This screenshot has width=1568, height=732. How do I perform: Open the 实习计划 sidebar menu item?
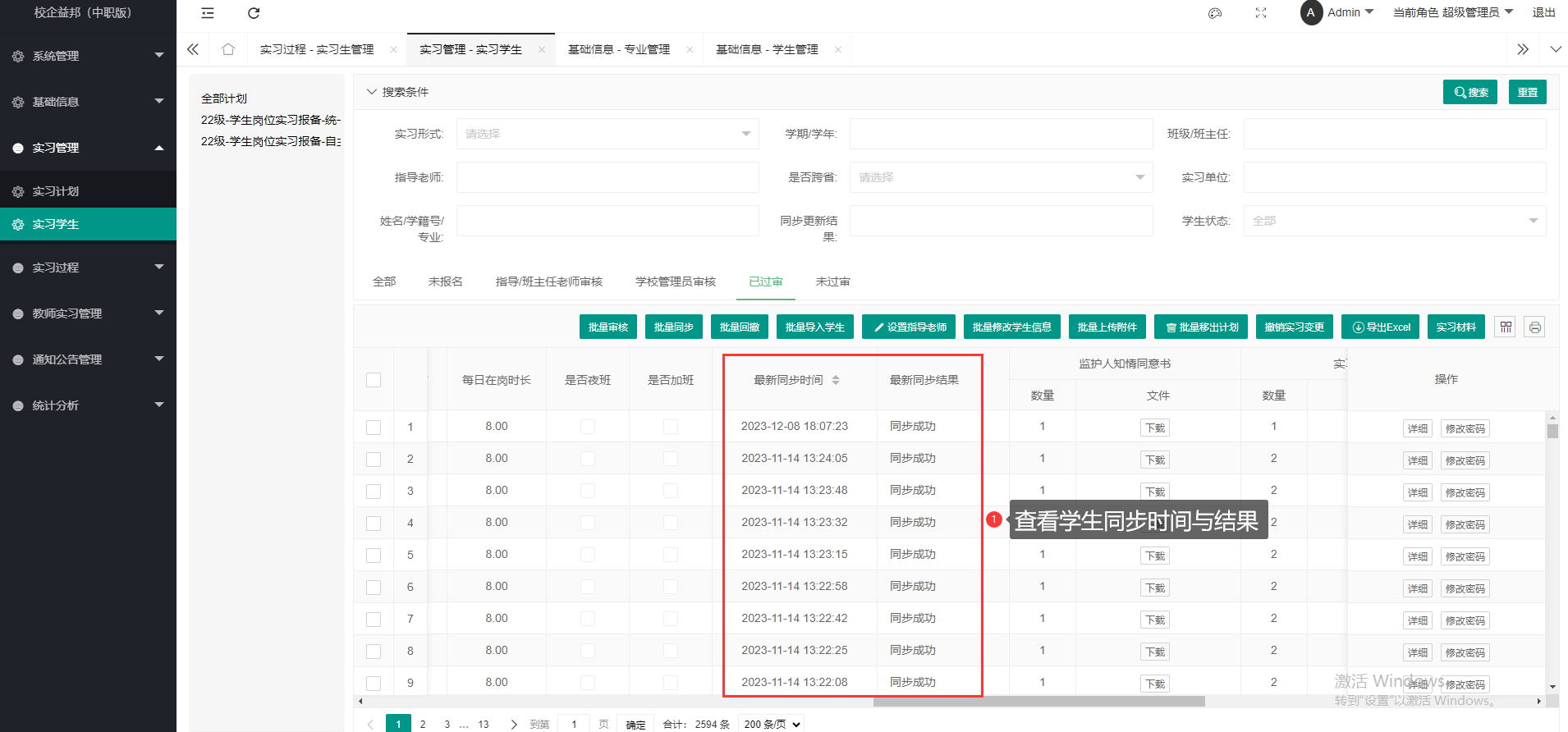[56, 191]
